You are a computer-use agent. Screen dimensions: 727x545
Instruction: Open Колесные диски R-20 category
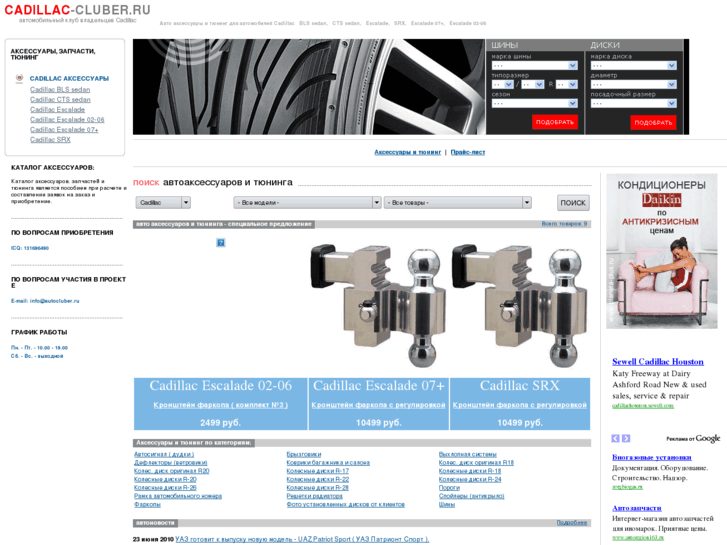[x=165, y=480]
